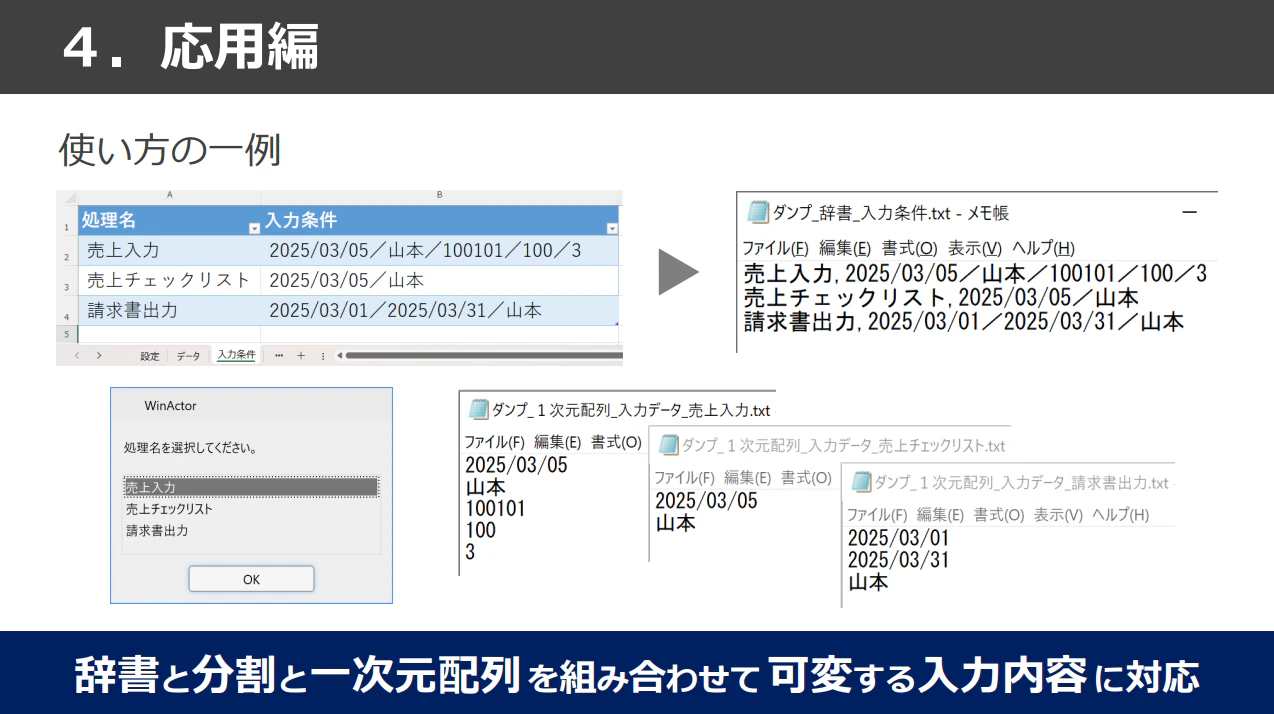Click line 100101 in 売上入力.txt notepad
The height and width of the screenshot is (714, 1274).
pos(496,508)
